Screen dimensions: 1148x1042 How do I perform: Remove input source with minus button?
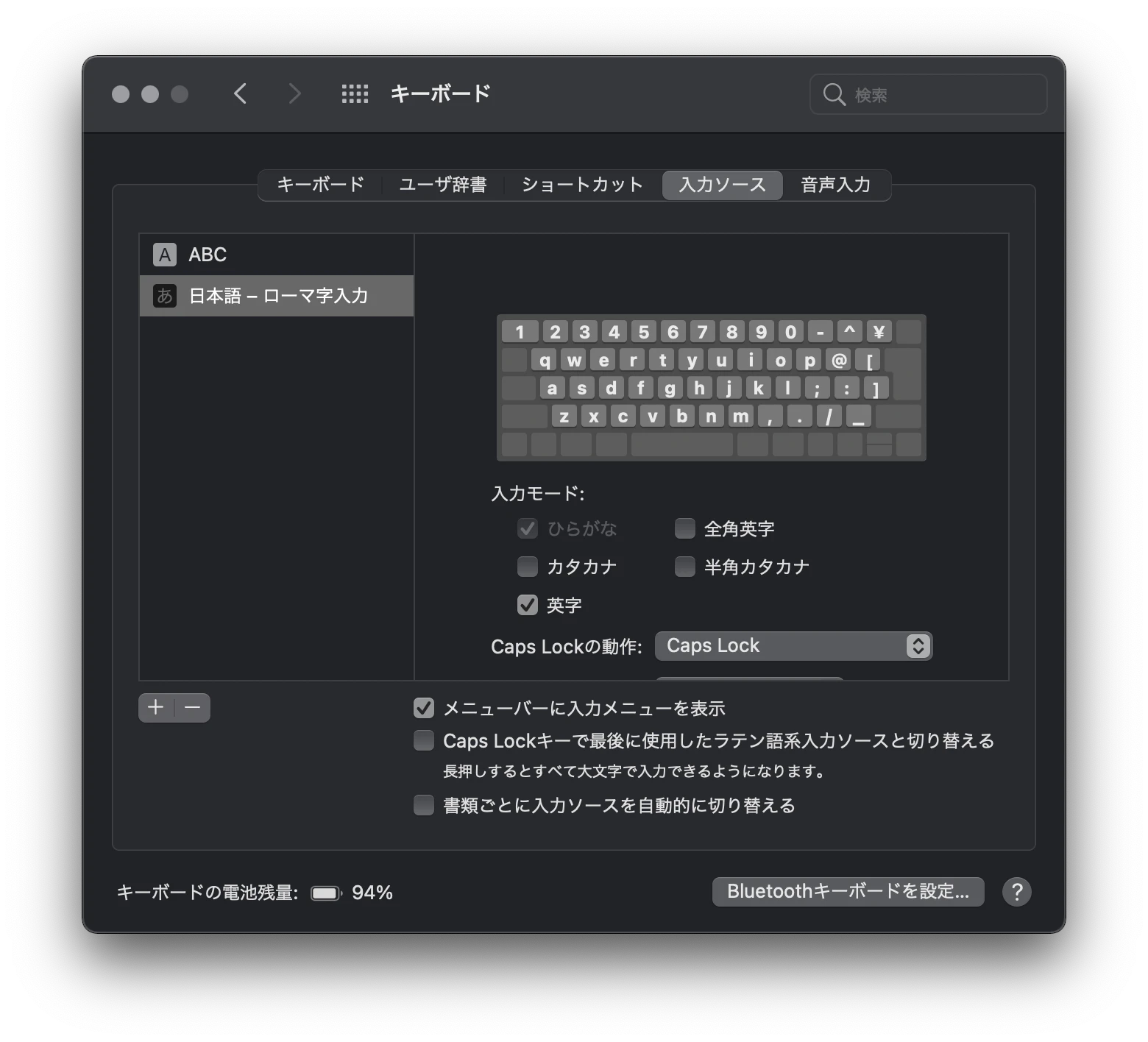pyautogui.click(x=193, y=707)
